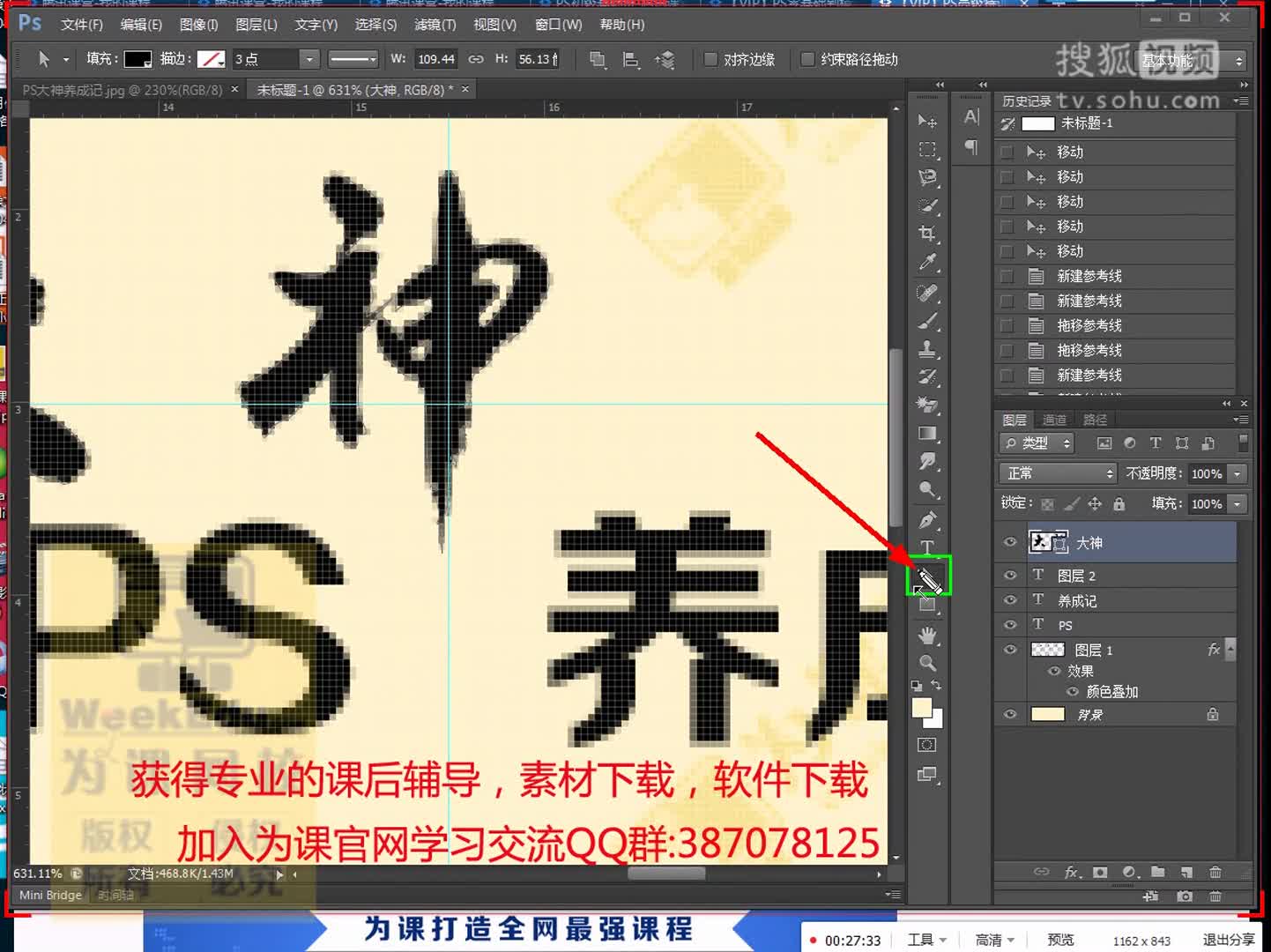Image resolution: width=1271 pixels, height=952 pixels.
Task: Open the blend mode 正常 dropdown
Action: 1058,473
